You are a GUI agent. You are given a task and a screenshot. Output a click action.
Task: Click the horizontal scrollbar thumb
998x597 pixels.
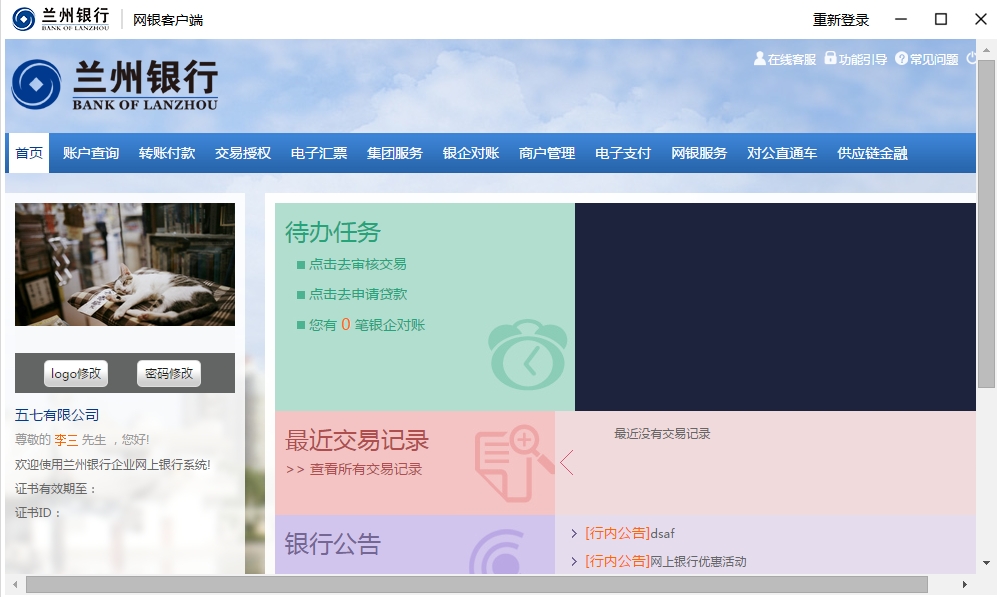click(x=477, y=584)
